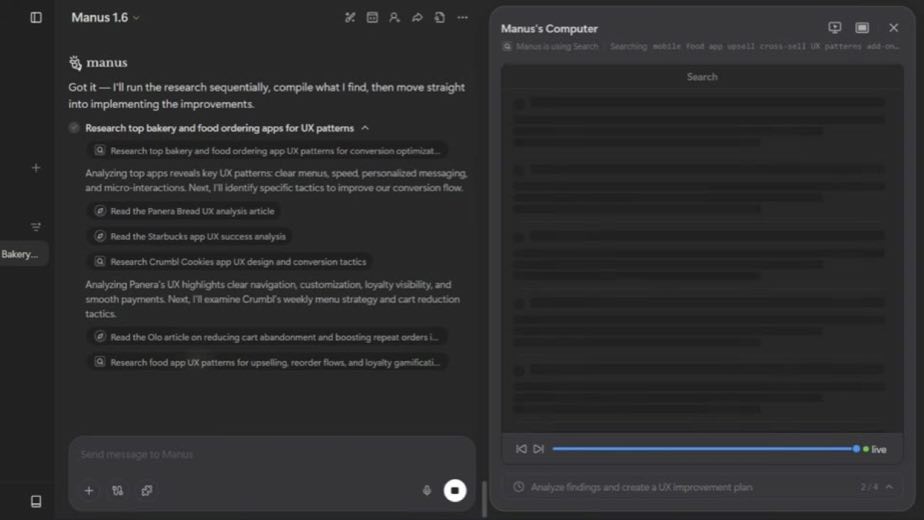Expand the 2/4 task progress chevron
The image size is (924, 520).
pos(889,487)
